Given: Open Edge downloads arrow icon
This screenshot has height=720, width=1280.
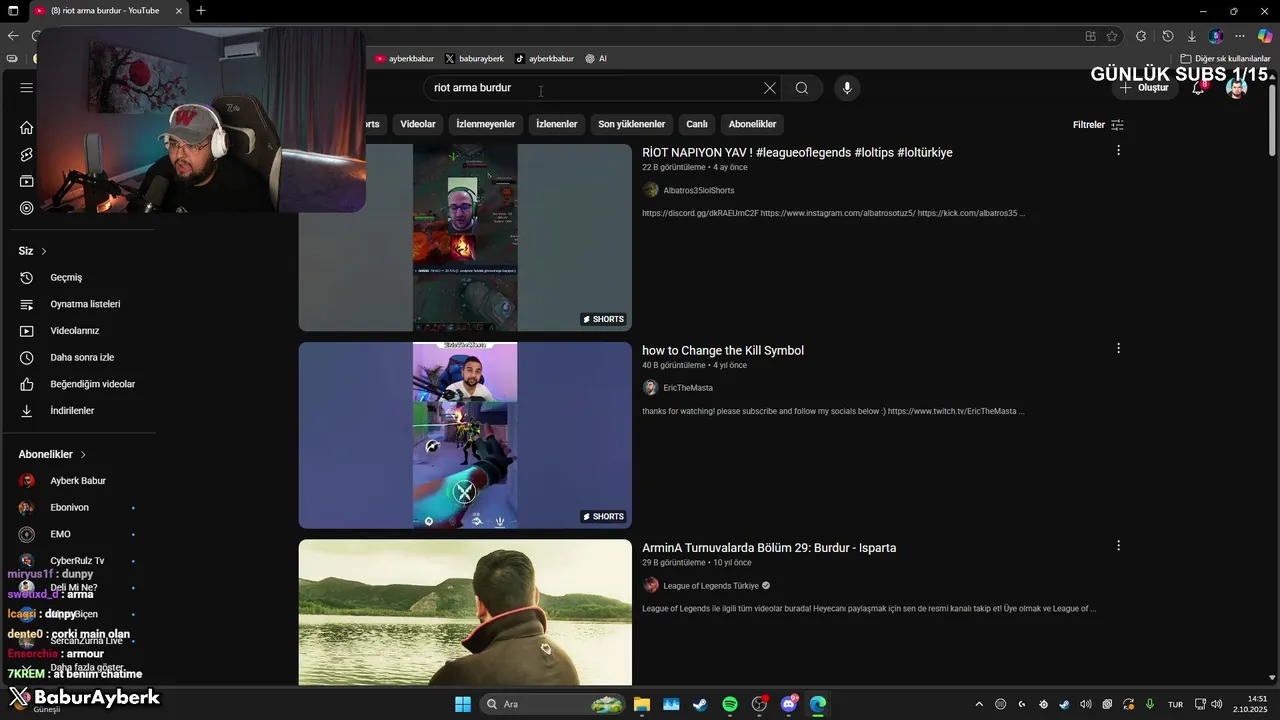Looking at the screenshot, I should [x=1191, y=36].
